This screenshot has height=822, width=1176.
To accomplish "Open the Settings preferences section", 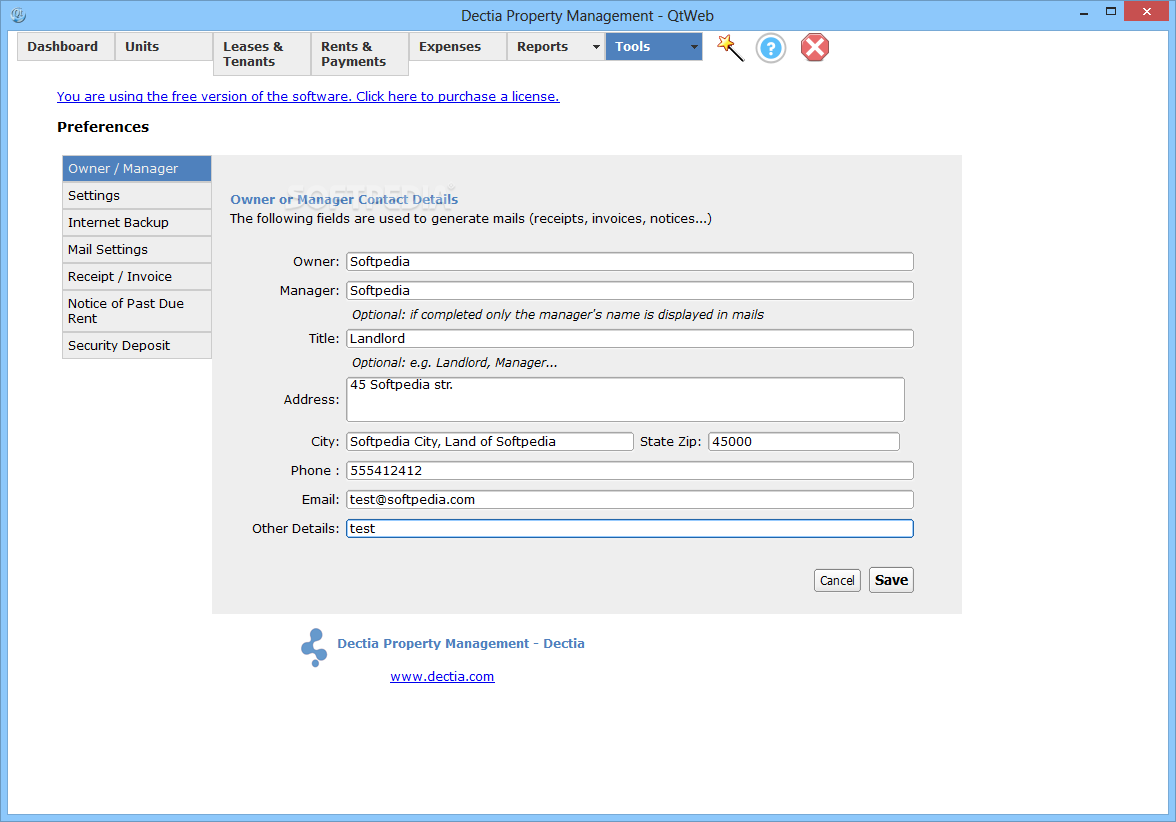I will coord(136,196).
